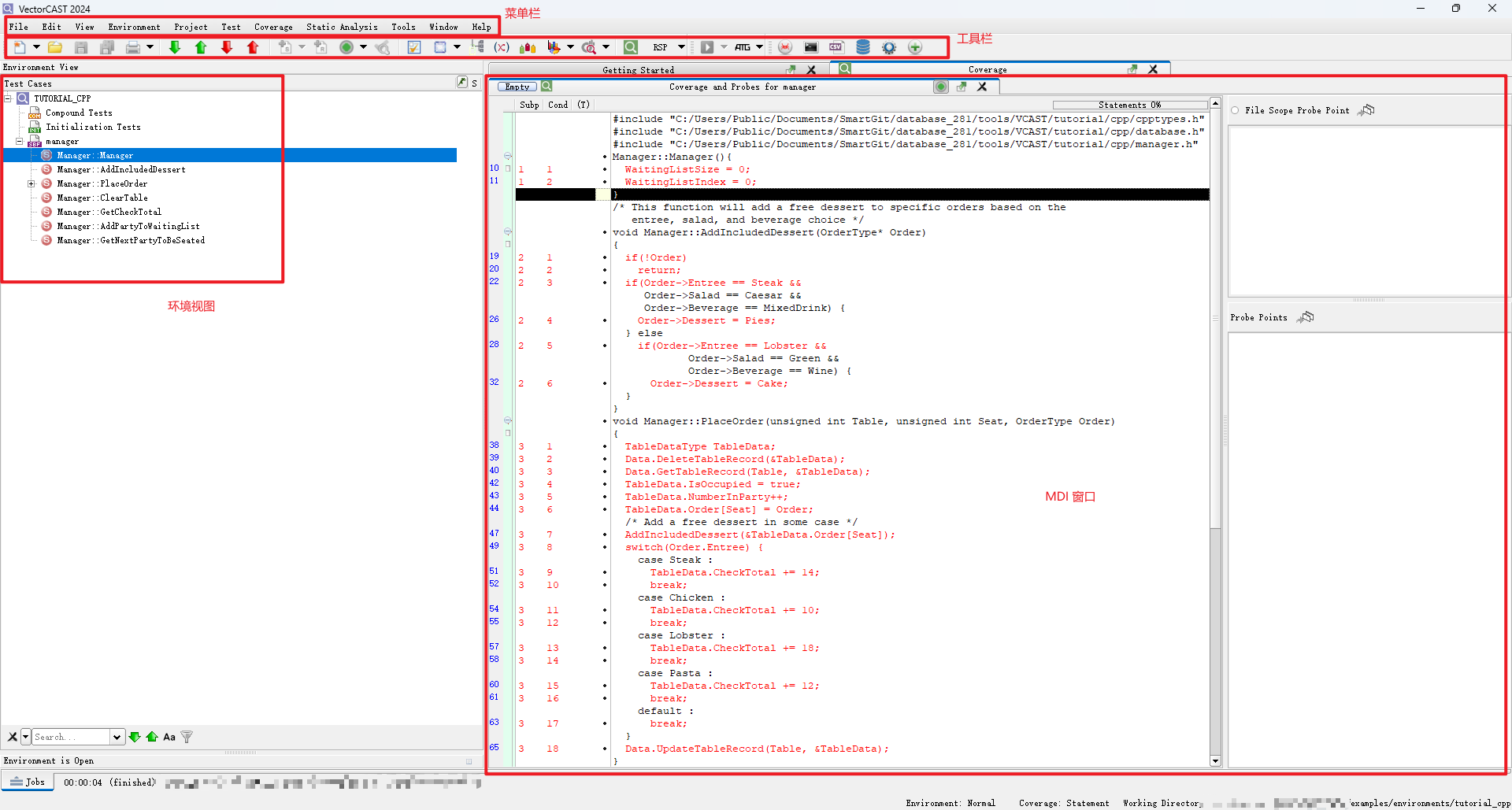1512x810 pixels.
Task: Close the Coverage and Probes for manager tab
Action: coord(982,87)
